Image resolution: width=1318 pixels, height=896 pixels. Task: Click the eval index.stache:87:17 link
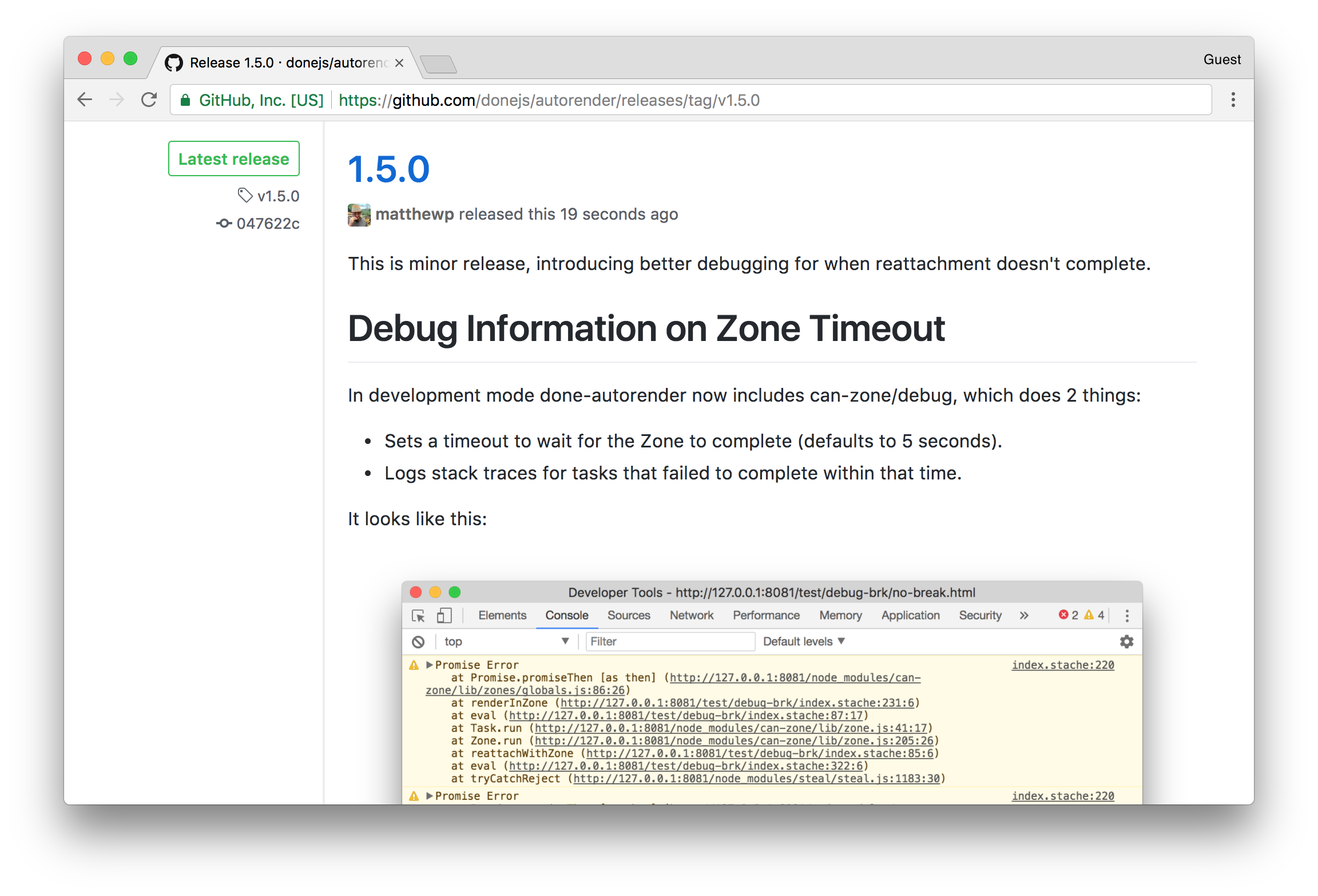[x=686, y=715]
